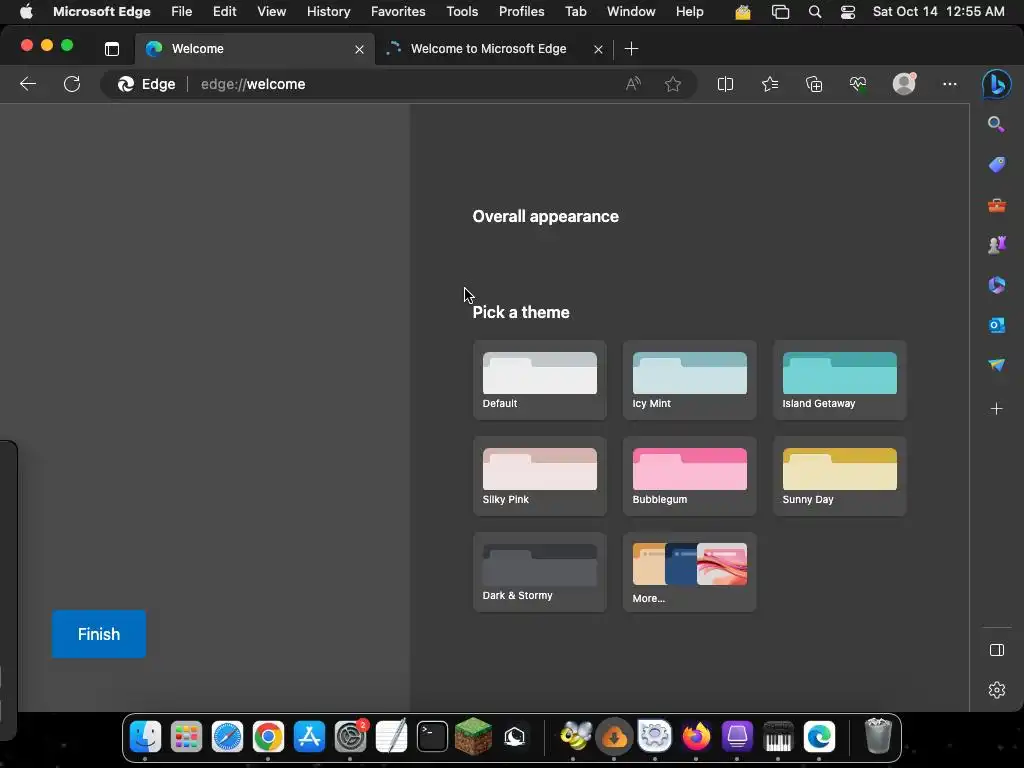
Task: Open sidebar Search icon
Action: click(996, 124)
